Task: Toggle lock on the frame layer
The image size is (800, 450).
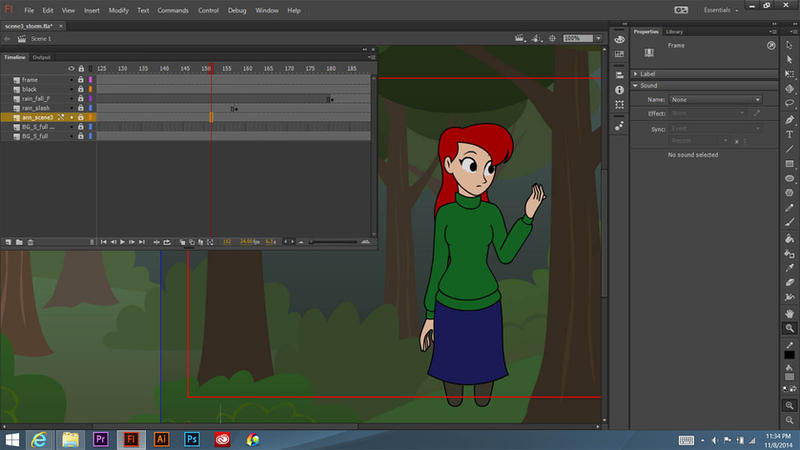Action: click(81, 80)
